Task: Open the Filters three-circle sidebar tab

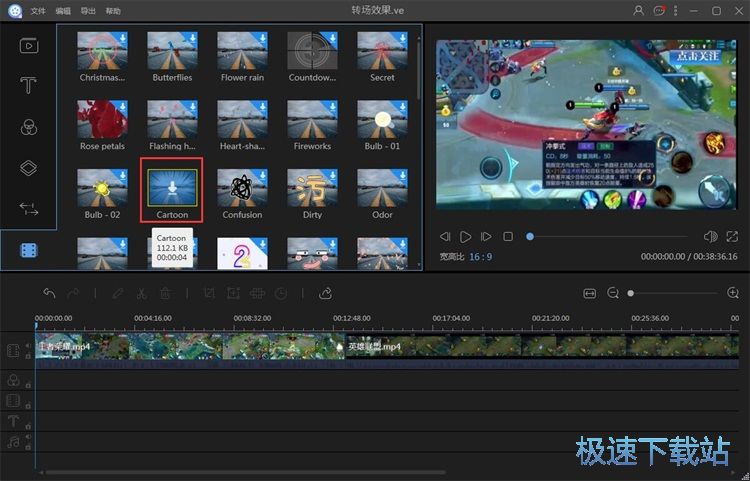Action: pos(29,127)
